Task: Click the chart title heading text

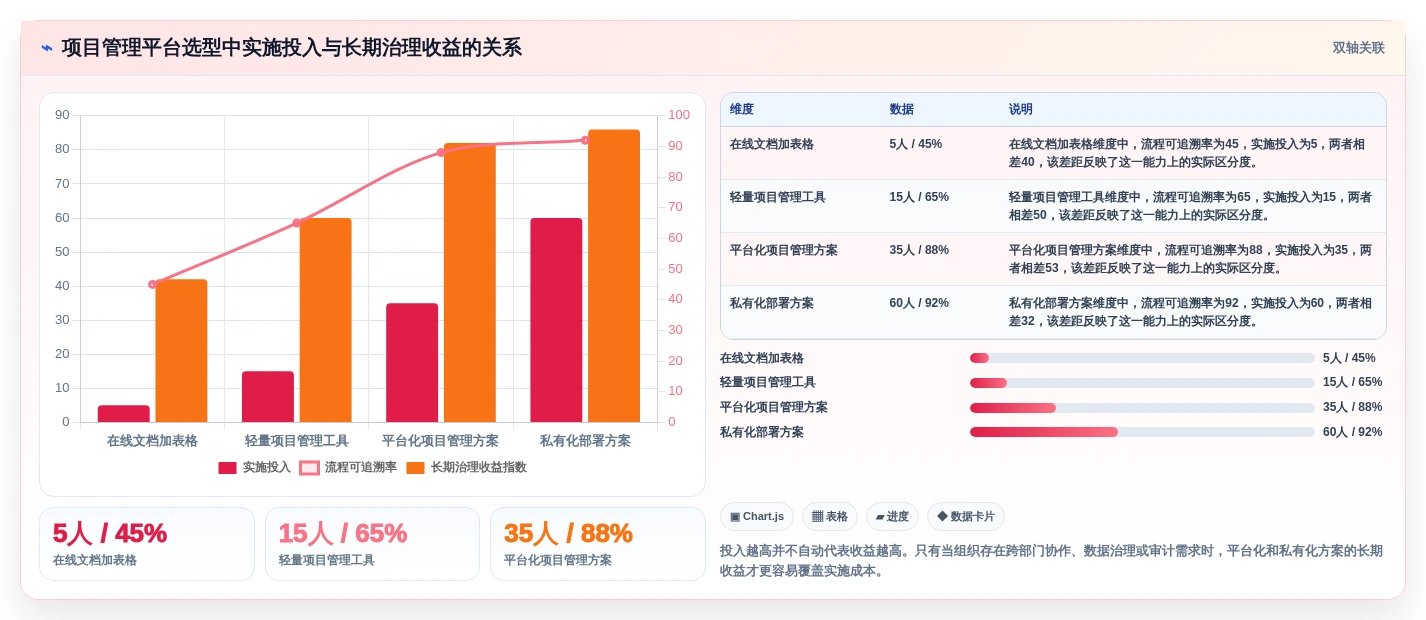Action: (292, 48)
